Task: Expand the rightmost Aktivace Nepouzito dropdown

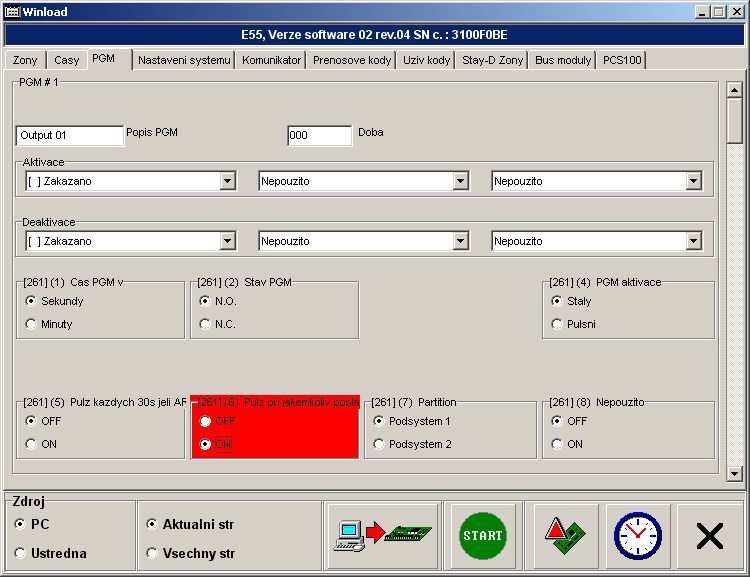Action: coord(693,181)
